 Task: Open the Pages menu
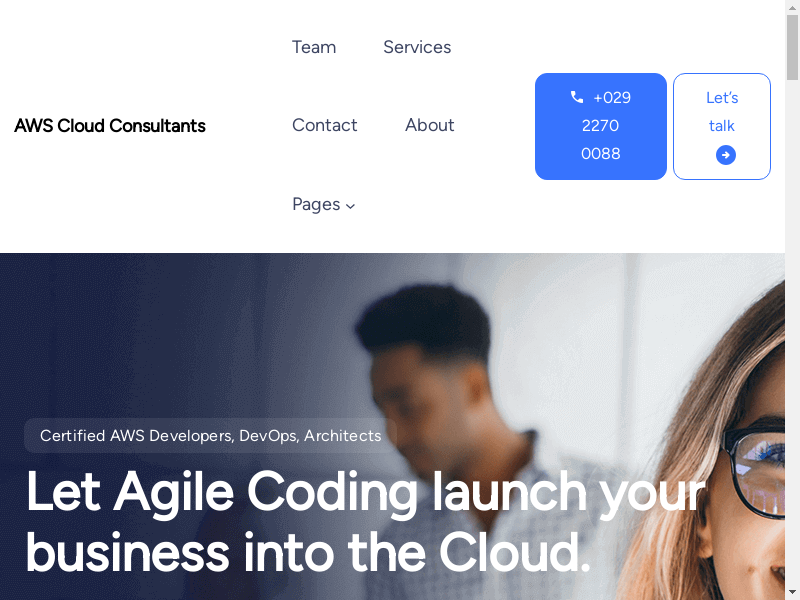coord(323,205)
